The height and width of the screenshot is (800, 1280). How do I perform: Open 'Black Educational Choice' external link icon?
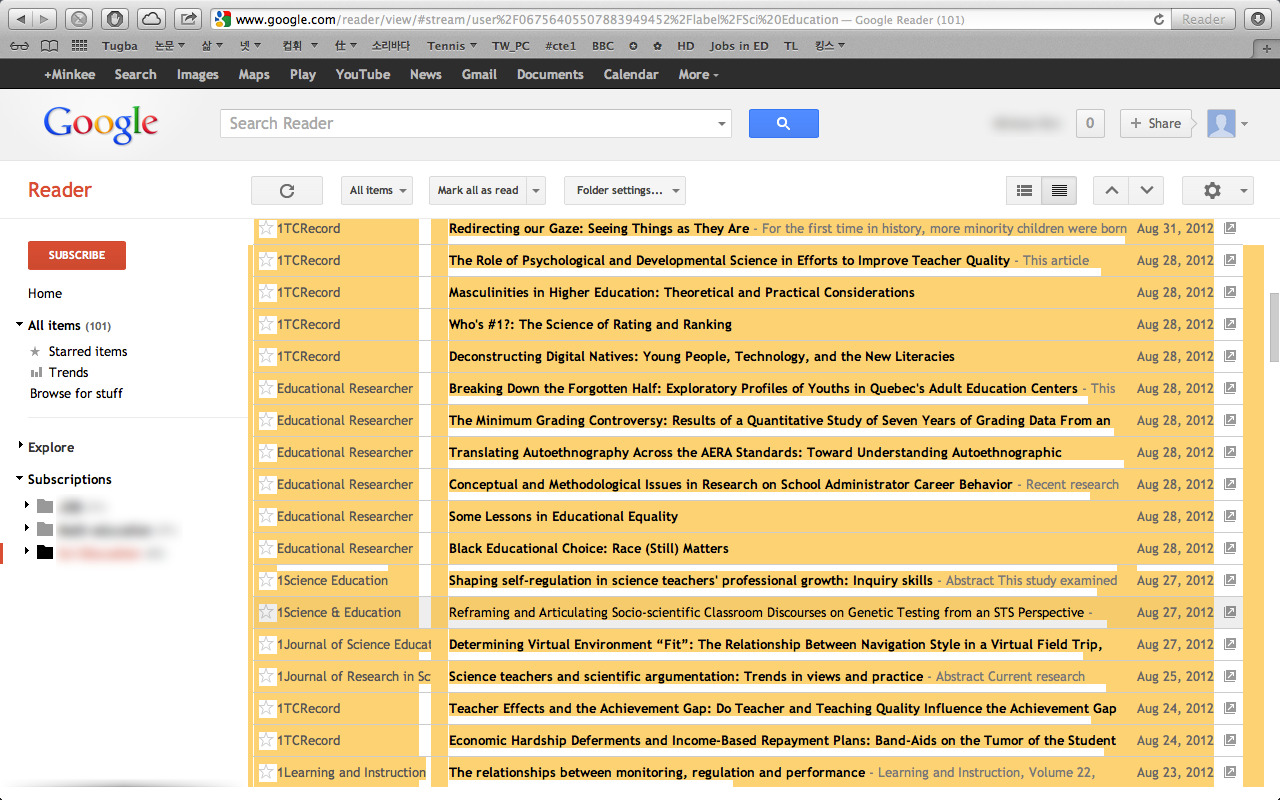1230,548
